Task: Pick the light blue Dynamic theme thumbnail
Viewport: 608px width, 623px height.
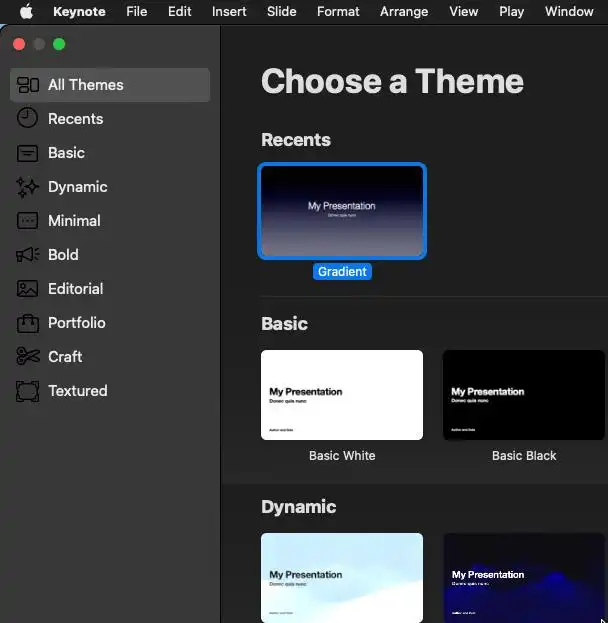Action: pyautogui.click(x=342, y=578)
